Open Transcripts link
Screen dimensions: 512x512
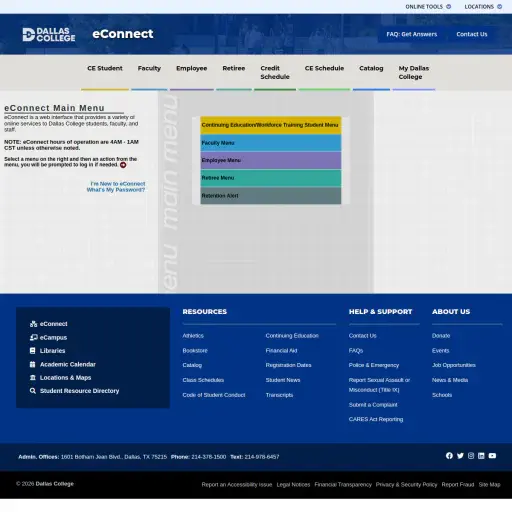point(279,395)
